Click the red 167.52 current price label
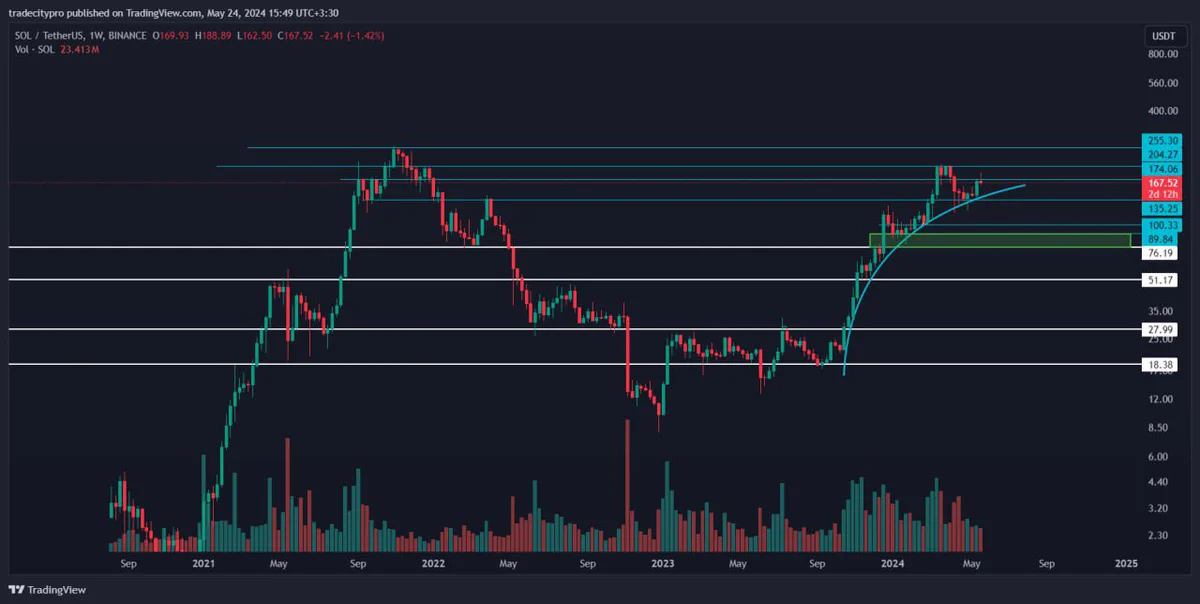This screenshot has width=1200, height=604. click(x=1161, y=184)
